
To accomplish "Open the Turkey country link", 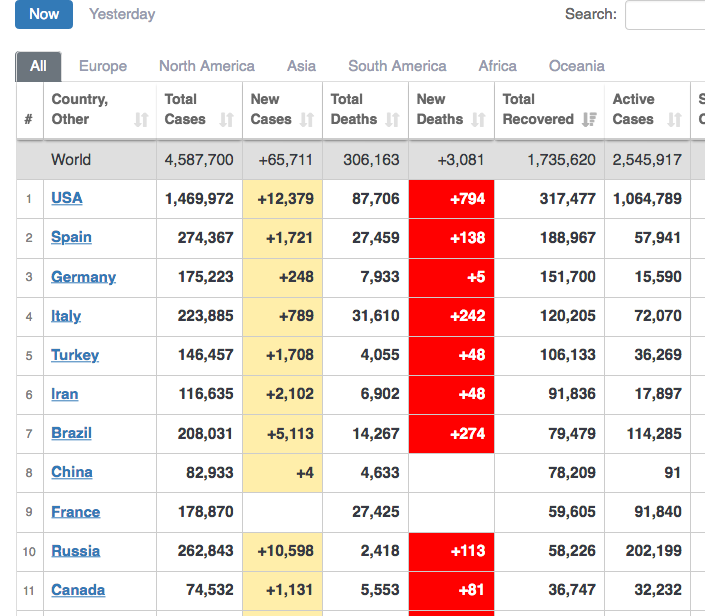I will coord(75,355).
